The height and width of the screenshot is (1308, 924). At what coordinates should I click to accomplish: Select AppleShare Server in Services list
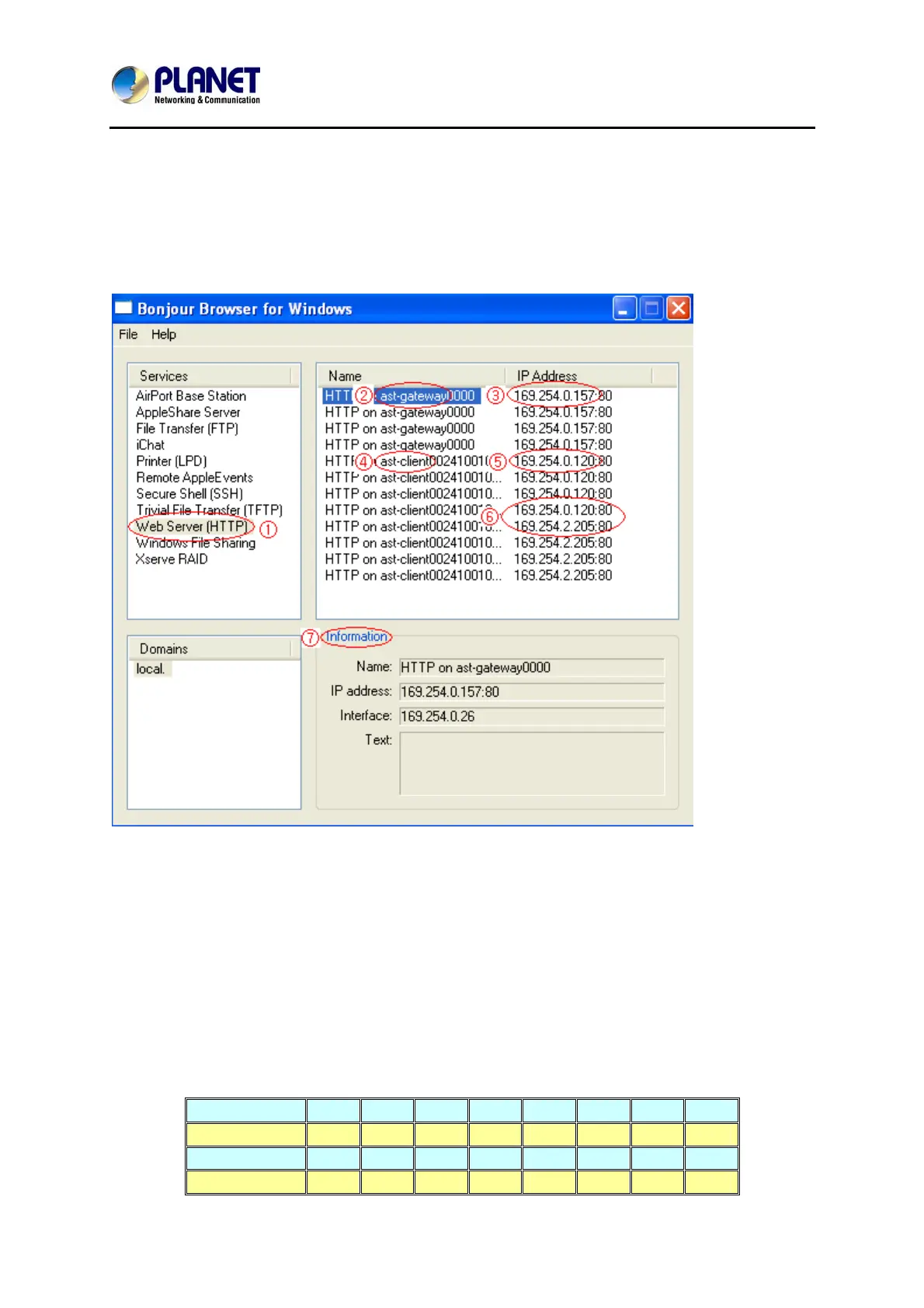pyautogui.click(x=188, y=412)
